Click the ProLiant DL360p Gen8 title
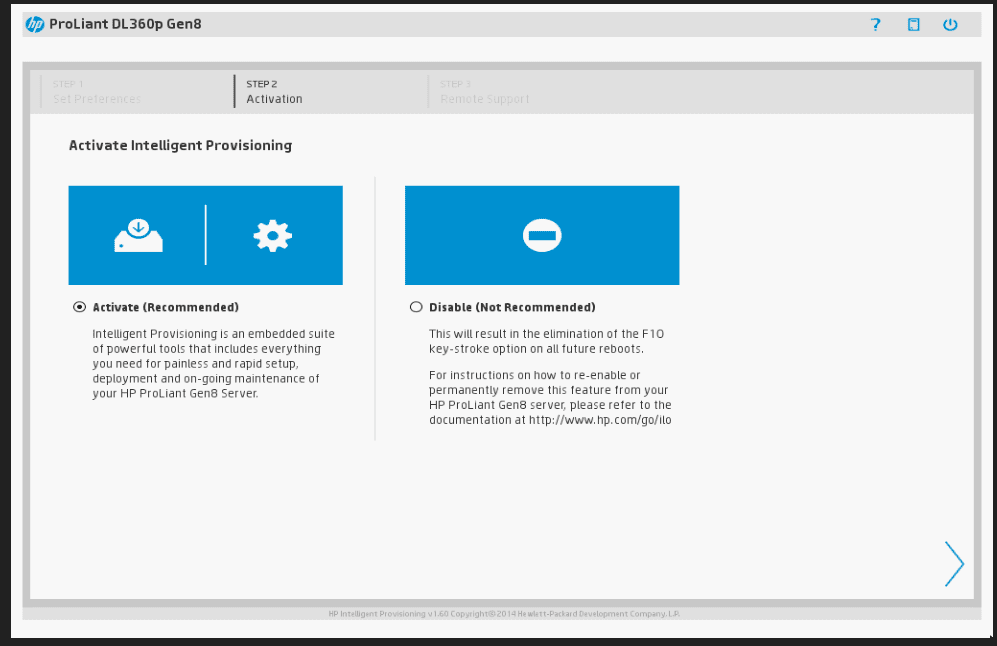Screen dimensions: 997x646 click(125, 24)
